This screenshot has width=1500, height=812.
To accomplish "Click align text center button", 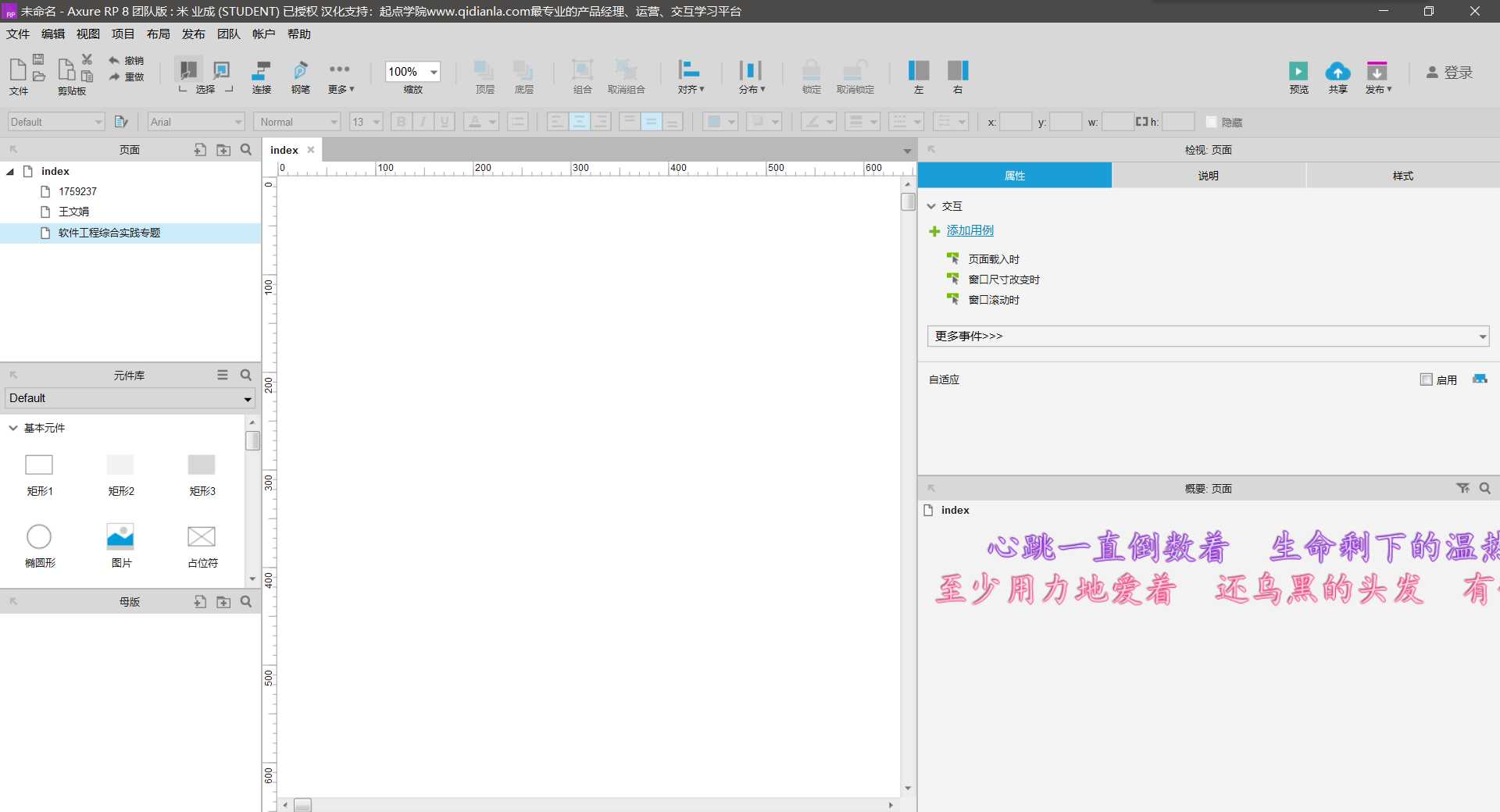I will (x=579, y=122).
